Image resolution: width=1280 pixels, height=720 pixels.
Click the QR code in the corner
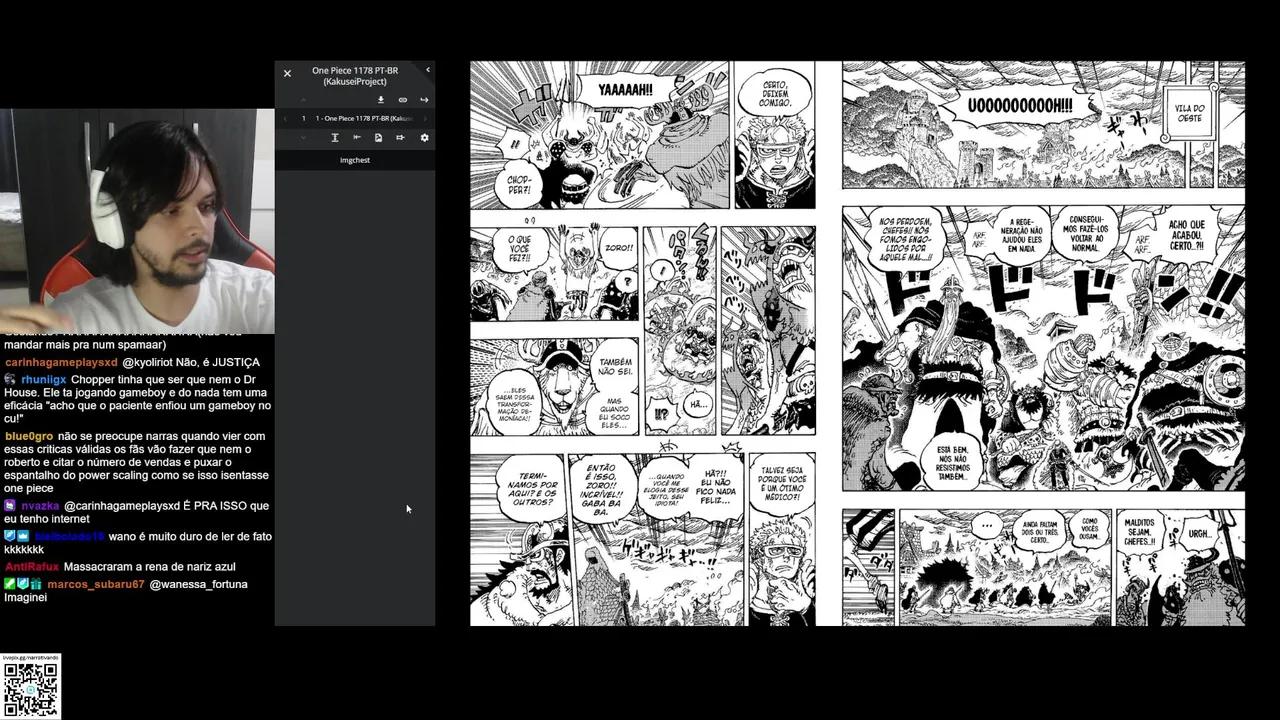31,690
